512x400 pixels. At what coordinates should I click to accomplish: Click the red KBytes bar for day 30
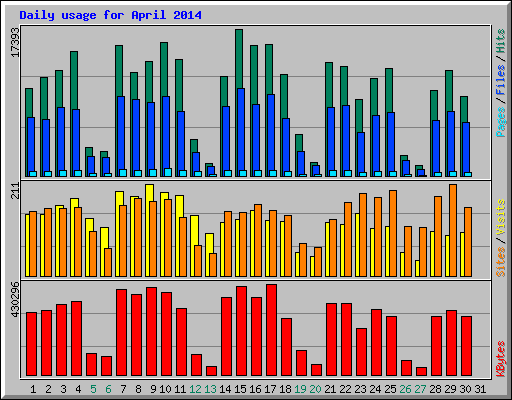pyautogui.click(x=466, y=346)
